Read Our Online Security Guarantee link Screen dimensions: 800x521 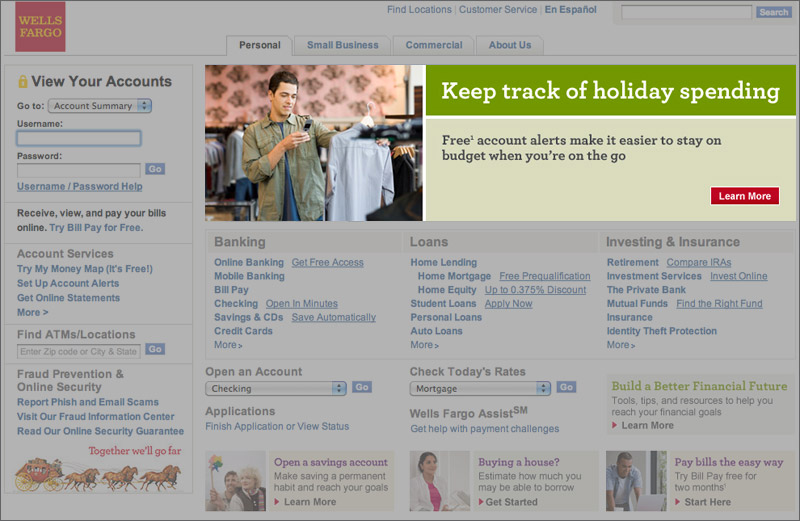tap(101, 431)
